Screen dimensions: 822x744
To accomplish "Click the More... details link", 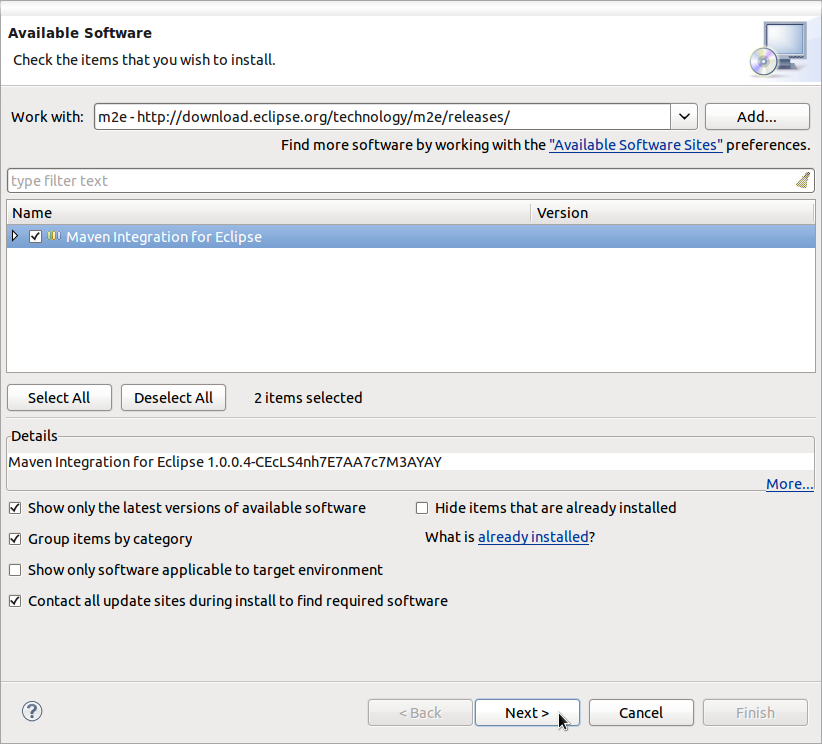I will click(x=789, y=484).
